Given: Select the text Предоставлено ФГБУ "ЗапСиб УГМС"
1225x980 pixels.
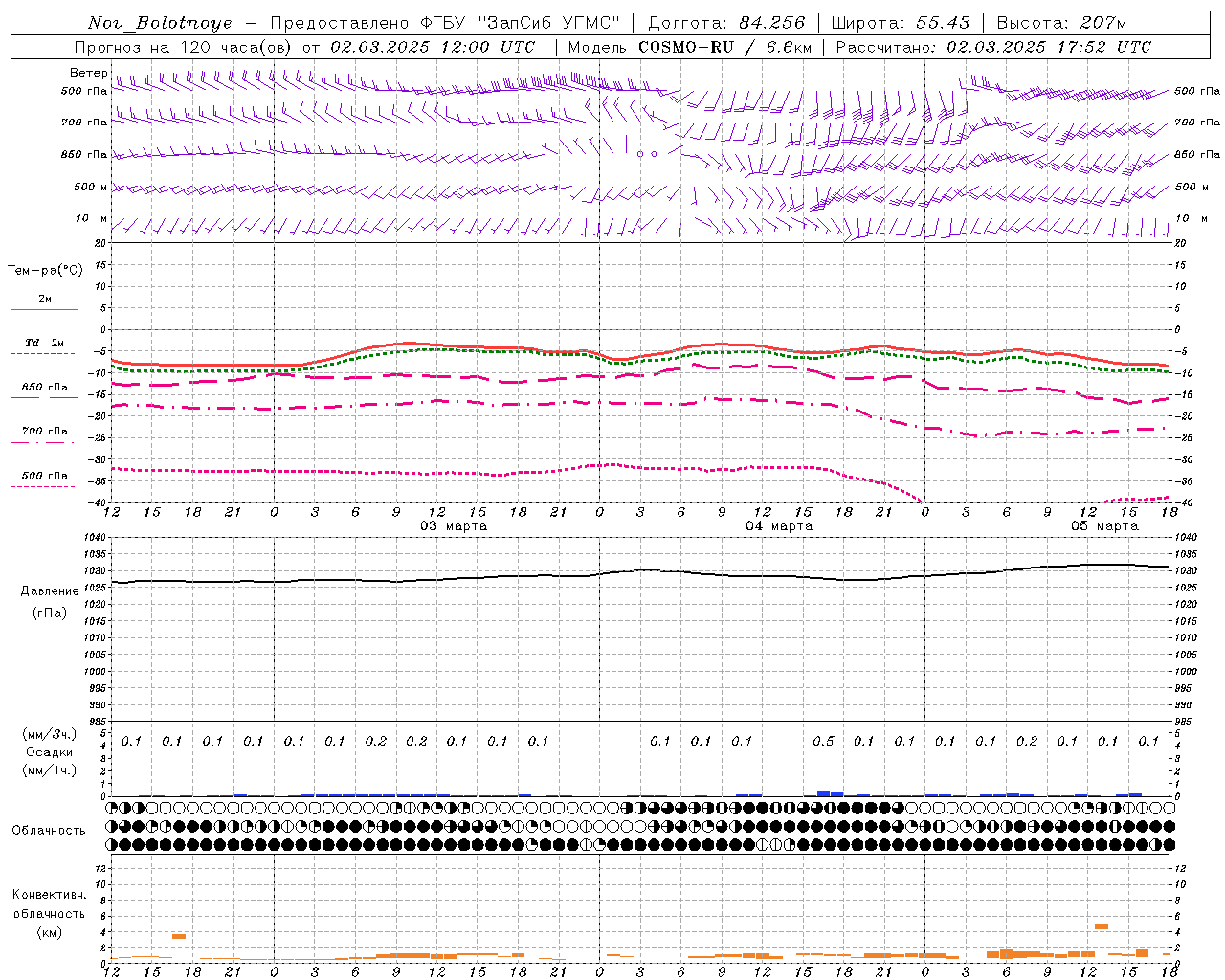Looking at the screenshot, I should coord(445,23).
